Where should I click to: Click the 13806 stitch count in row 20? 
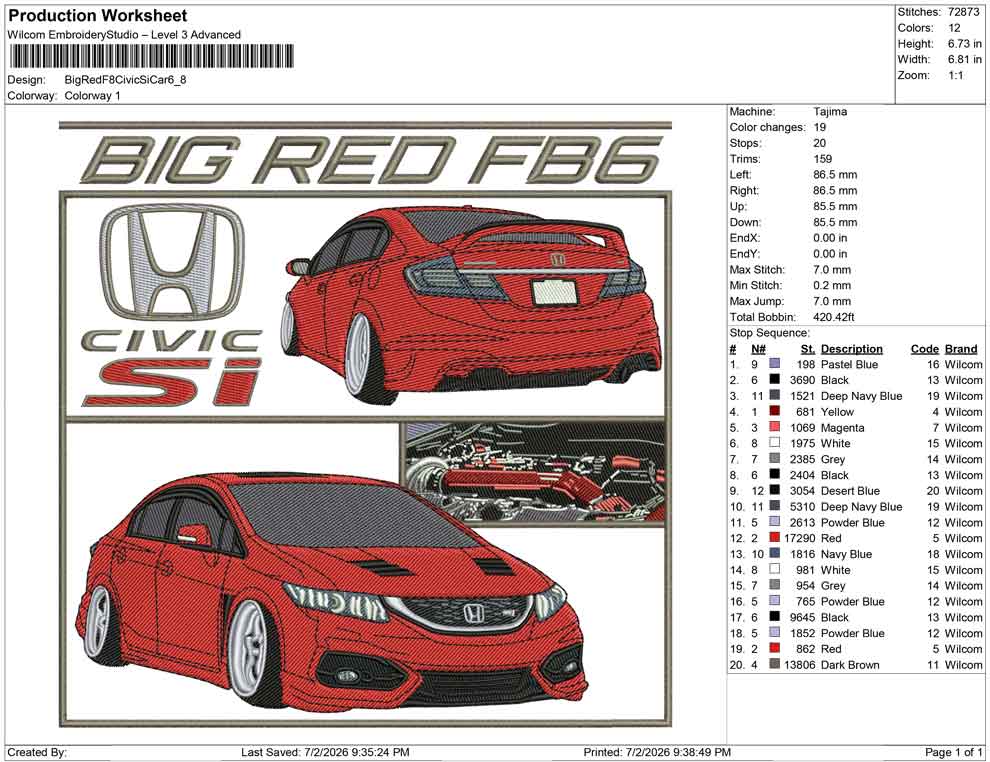click(799, 664)
